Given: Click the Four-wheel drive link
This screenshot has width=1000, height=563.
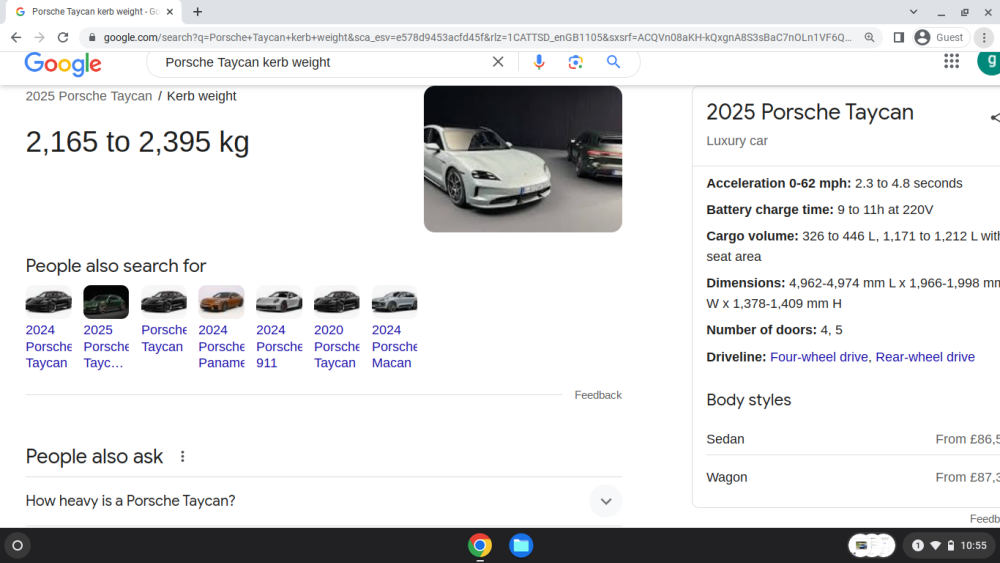Looking at the screenshot, I should [x=819, y=357].
